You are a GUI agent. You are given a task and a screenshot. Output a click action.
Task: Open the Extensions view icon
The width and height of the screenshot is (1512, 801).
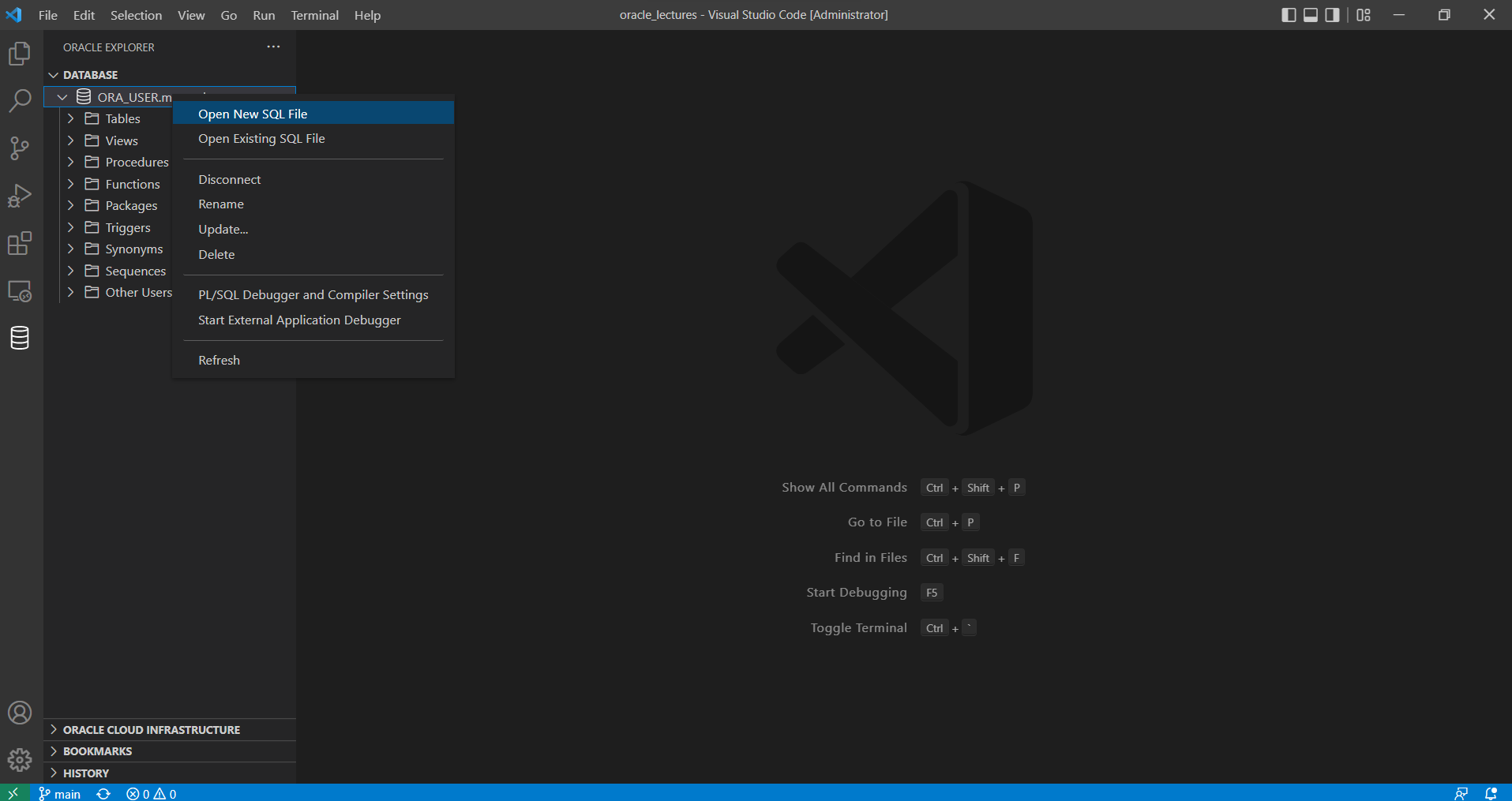point(20,243)
